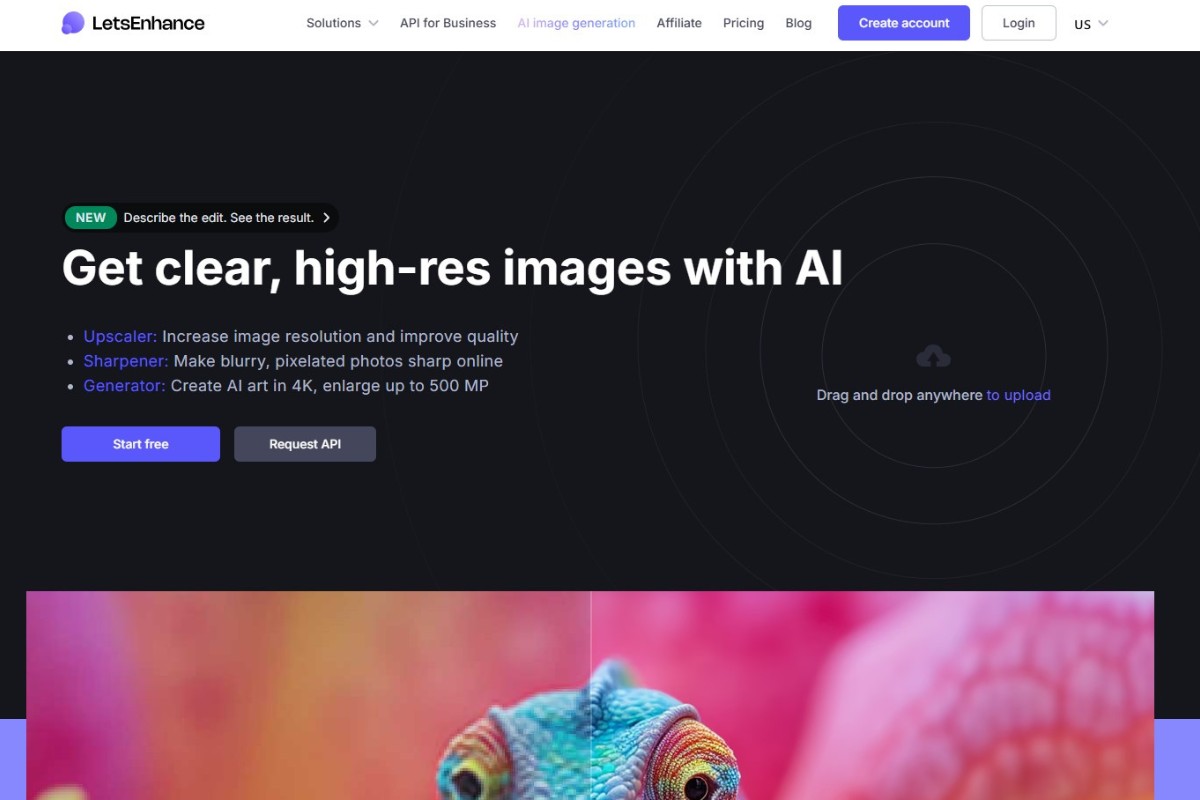
Task: Open API for Business page
Action: pyautogui.click(x=448, y=23)
